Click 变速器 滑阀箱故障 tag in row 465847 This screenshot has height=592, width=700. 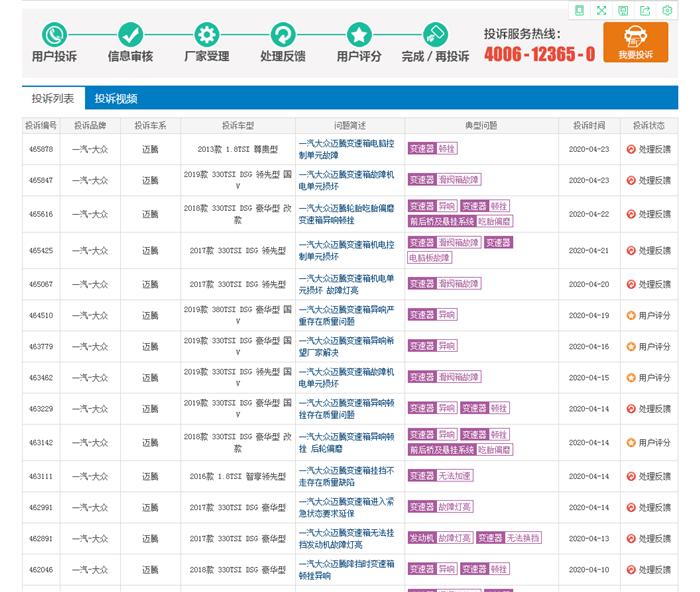coord(444,180)
